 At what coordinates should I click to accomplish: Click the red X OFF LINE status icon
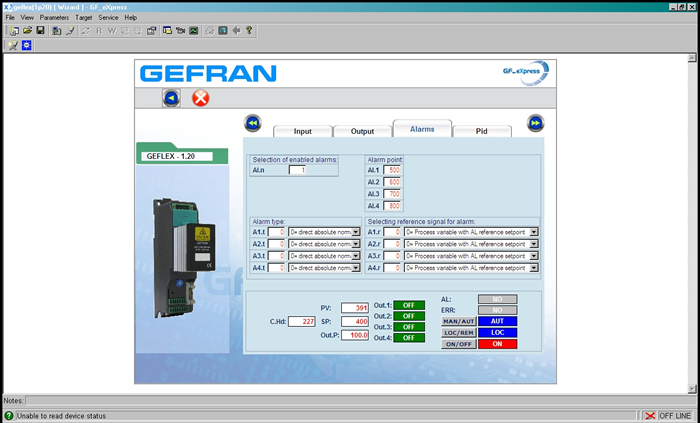coord(650,416)
